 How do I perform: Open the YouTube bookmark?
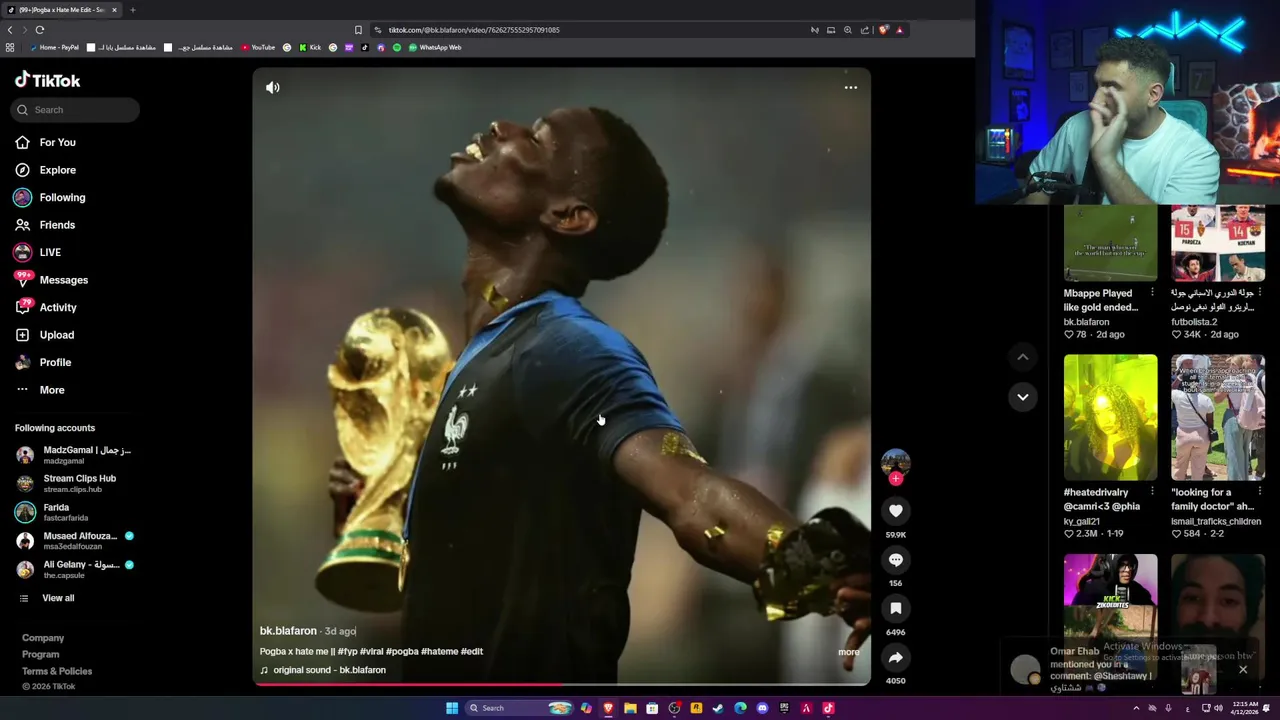pos(258,47)
